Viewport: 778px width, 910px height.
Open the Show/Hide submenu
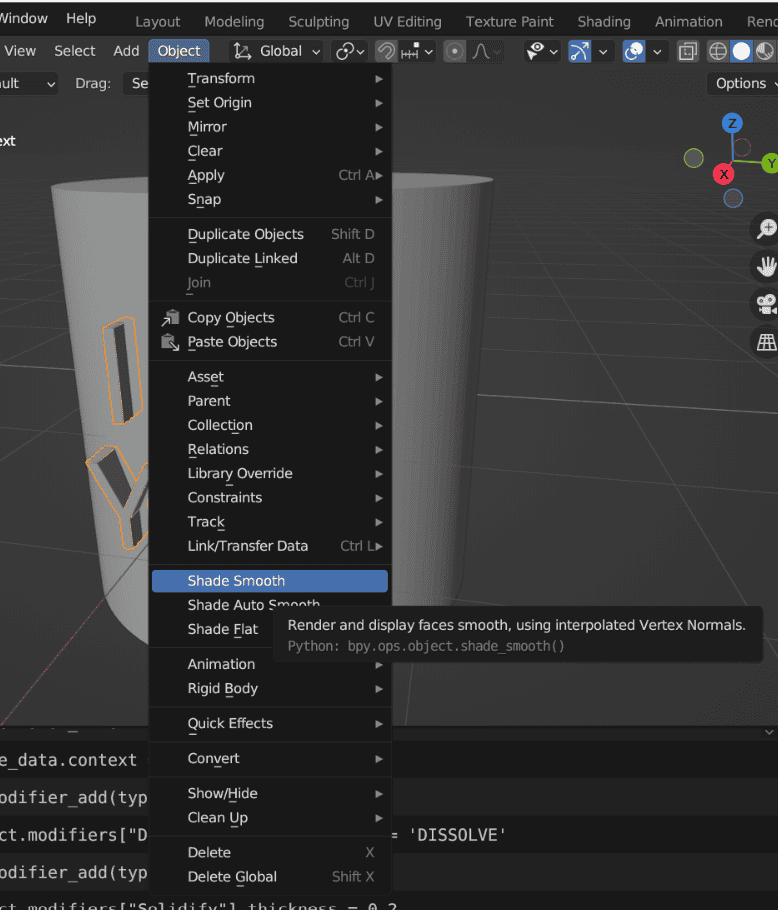270,793
